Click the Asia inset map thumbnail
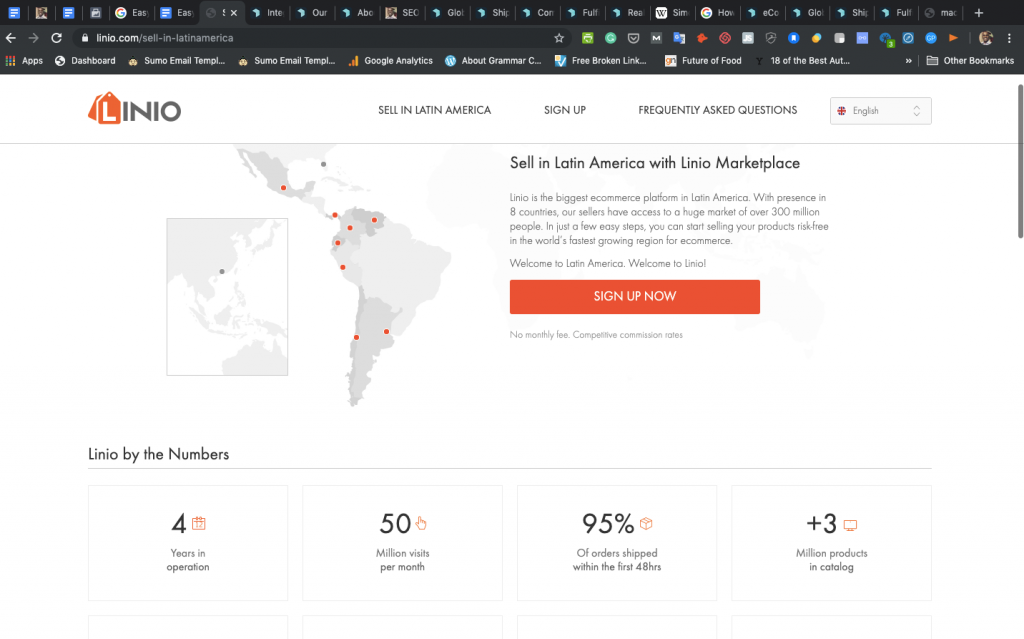This screenshot has height=639, width=1024. [227, 297]
